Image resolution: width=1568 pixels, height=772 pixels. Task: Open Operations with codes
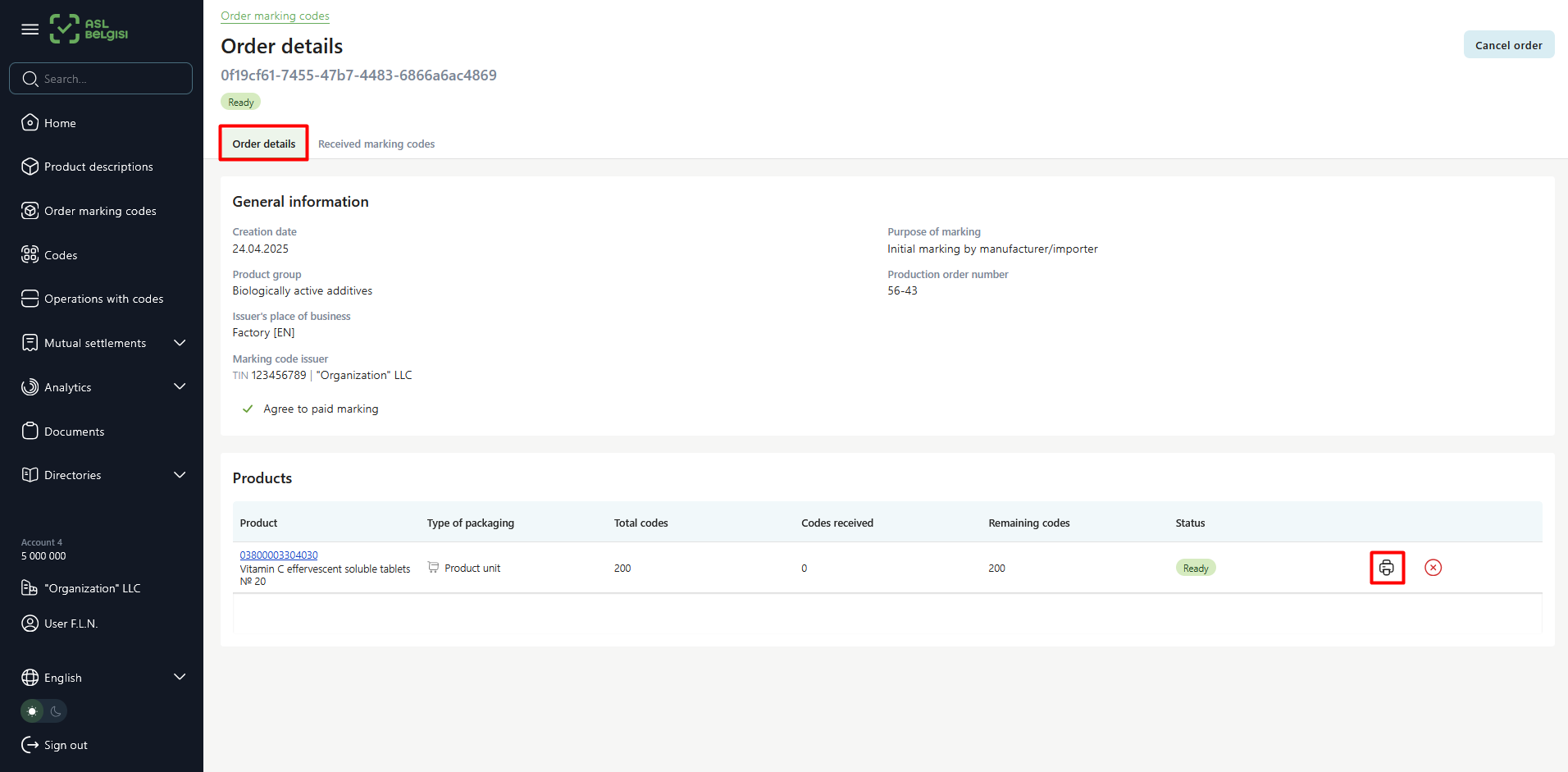tap(103, 299)
